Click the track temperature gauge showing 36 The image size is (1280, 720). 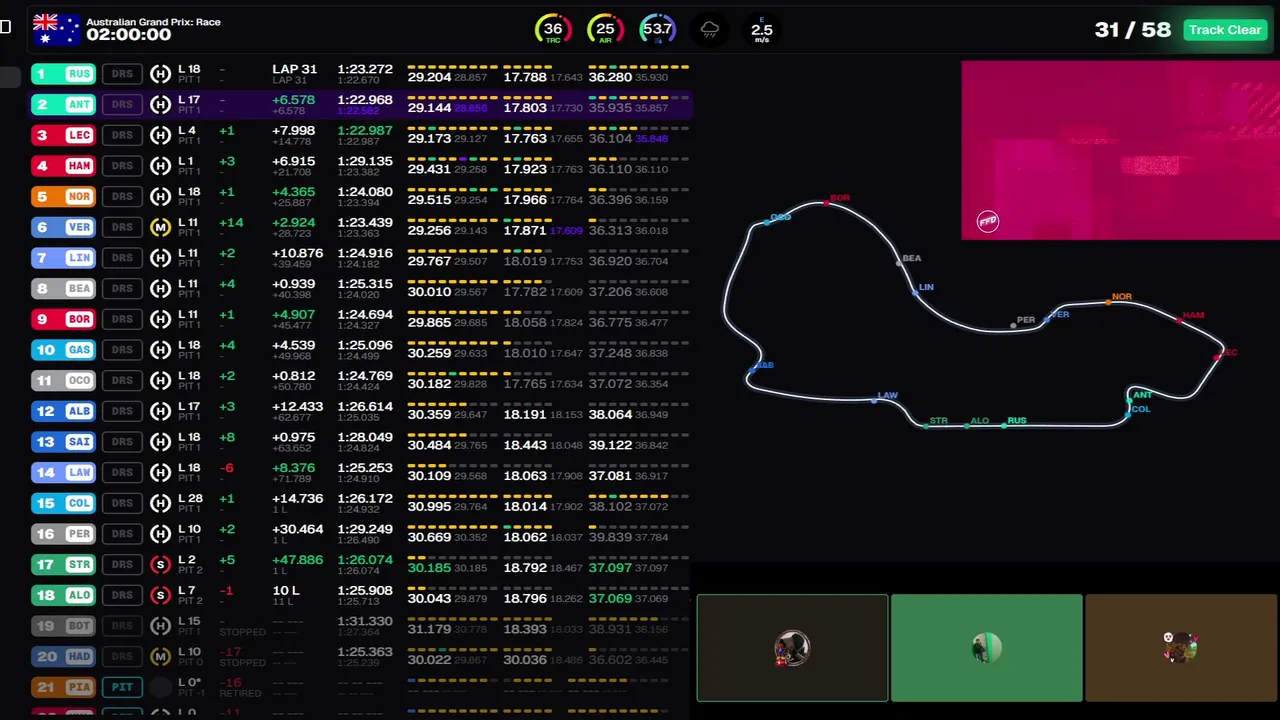click(553, 29)
